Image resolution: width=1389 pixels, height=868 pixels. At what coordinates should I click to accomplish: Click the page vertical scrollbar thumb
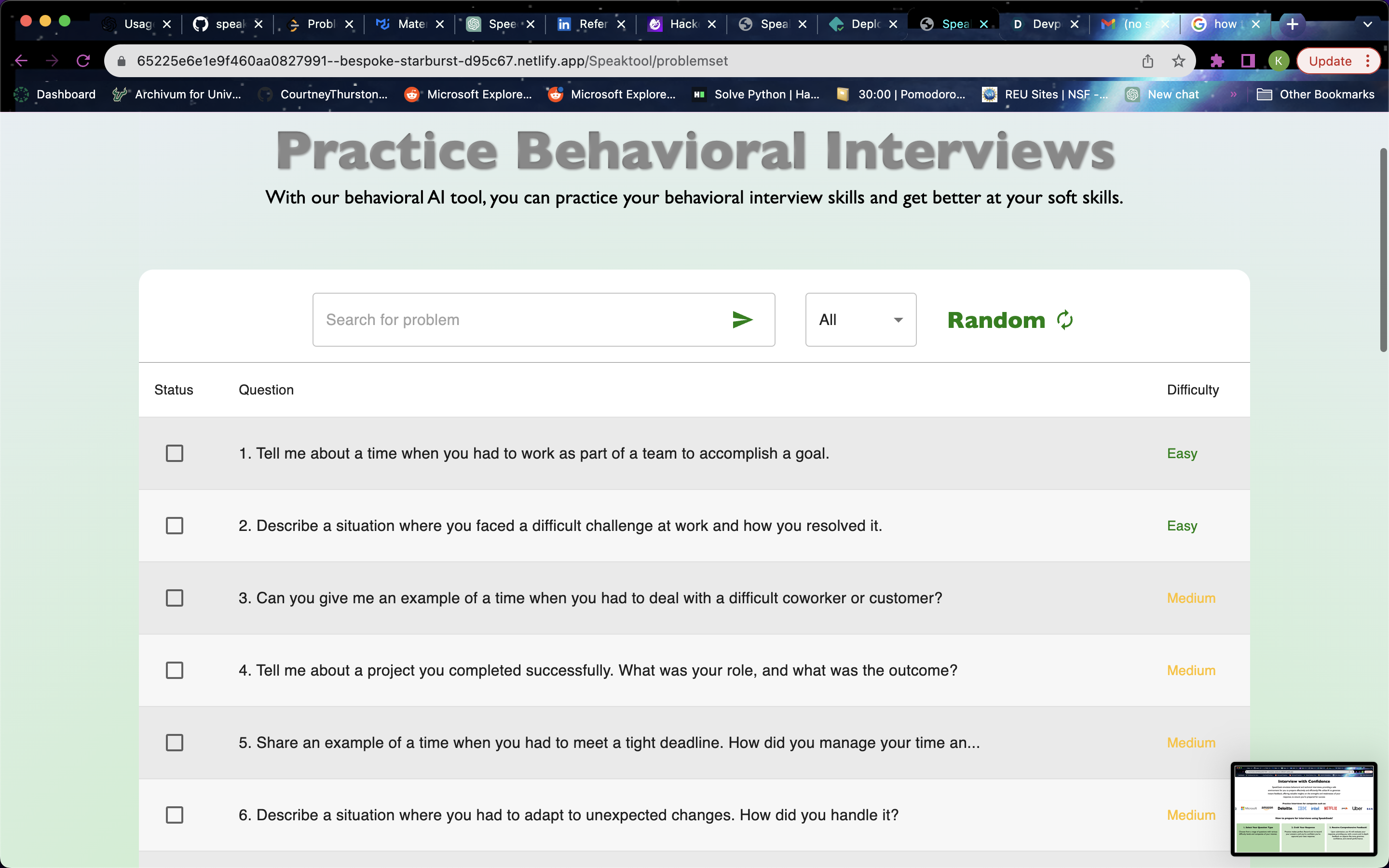[x=1383, y=250]
